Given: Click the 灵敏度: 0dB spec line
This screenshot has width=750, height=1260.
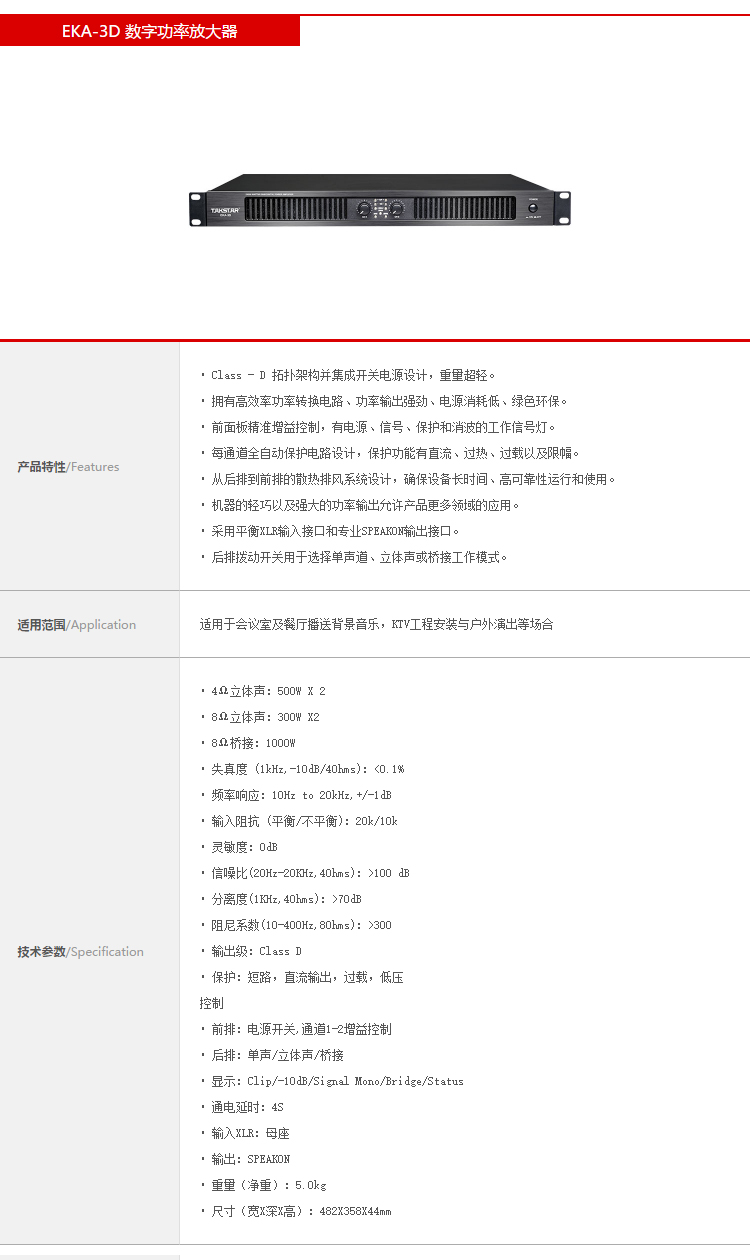Looking at the screenshot, I should point(239,847).
